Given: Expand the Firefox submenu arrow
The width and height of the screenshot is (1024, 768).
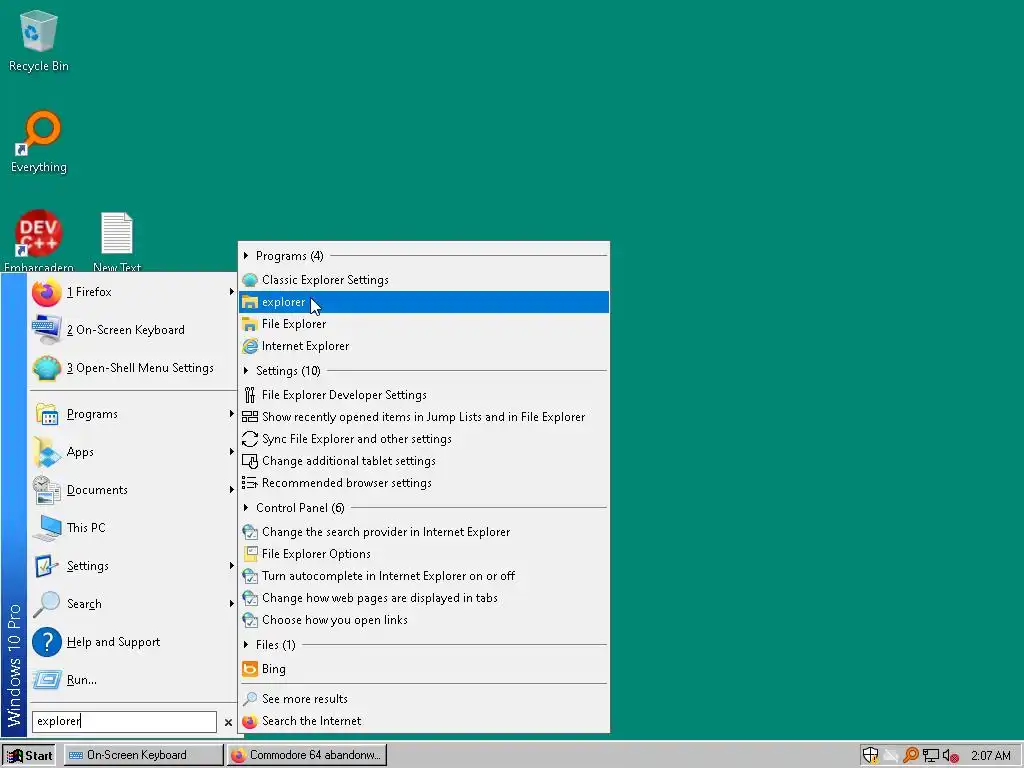Looking at the screenshot, I should pos(231,292).
